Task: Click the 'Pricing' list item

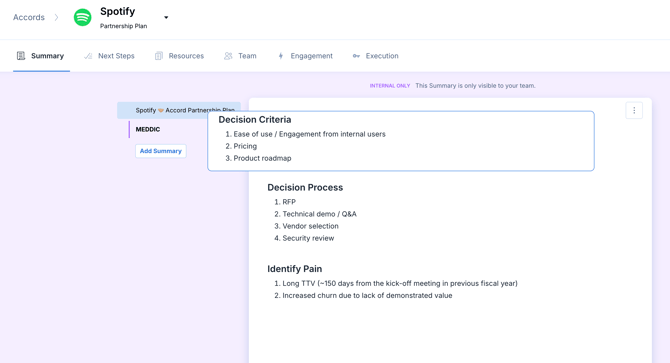Action: click(x=245, y=146)
